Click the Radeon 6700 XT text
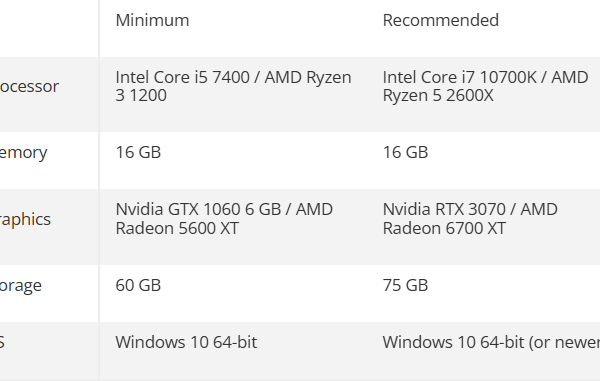The image size is (600, 381). tap(444, 228)
